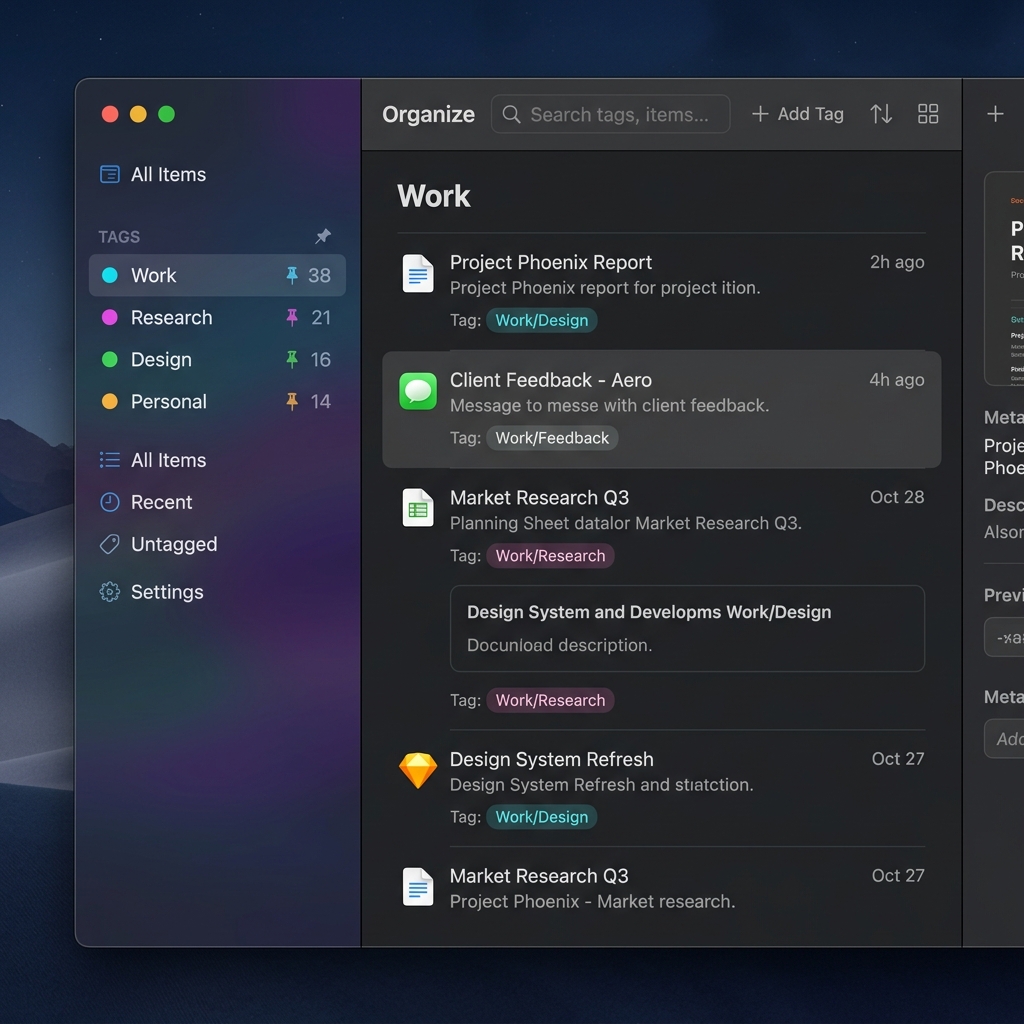This screenshot has height=1024, width=1024.
Task: Click the sort arrows icon in toolbar
Action: pos(881,114)
